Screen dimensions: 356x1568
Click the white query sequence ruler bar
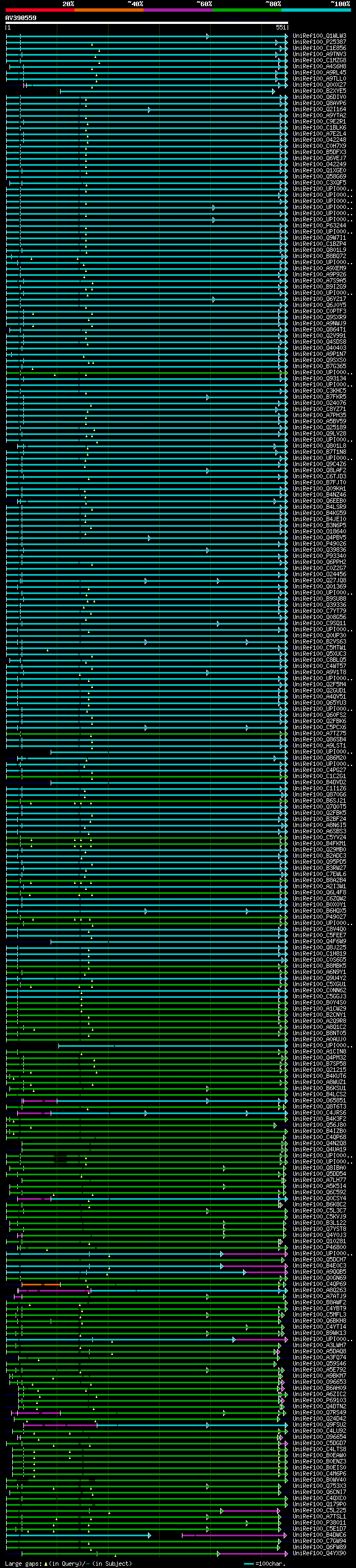[146, 22]
